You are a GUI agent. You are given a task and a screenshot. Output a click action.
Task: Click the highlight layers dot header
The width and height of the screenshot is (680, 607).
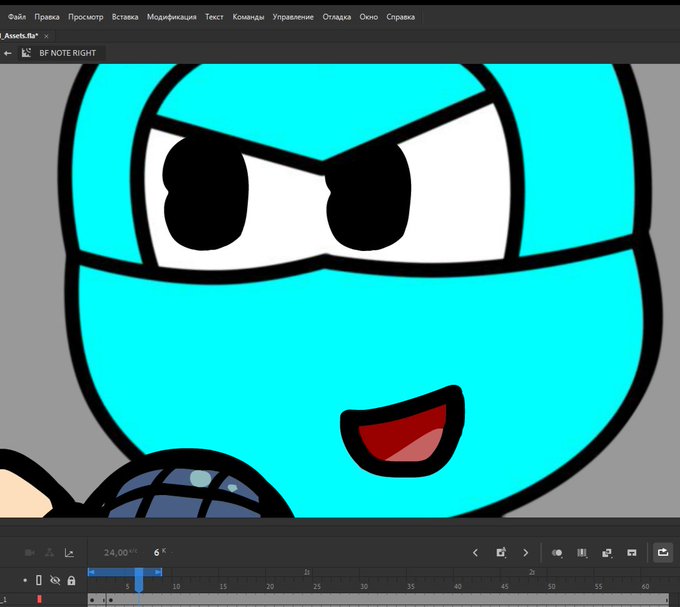click(x=25, y=580)
